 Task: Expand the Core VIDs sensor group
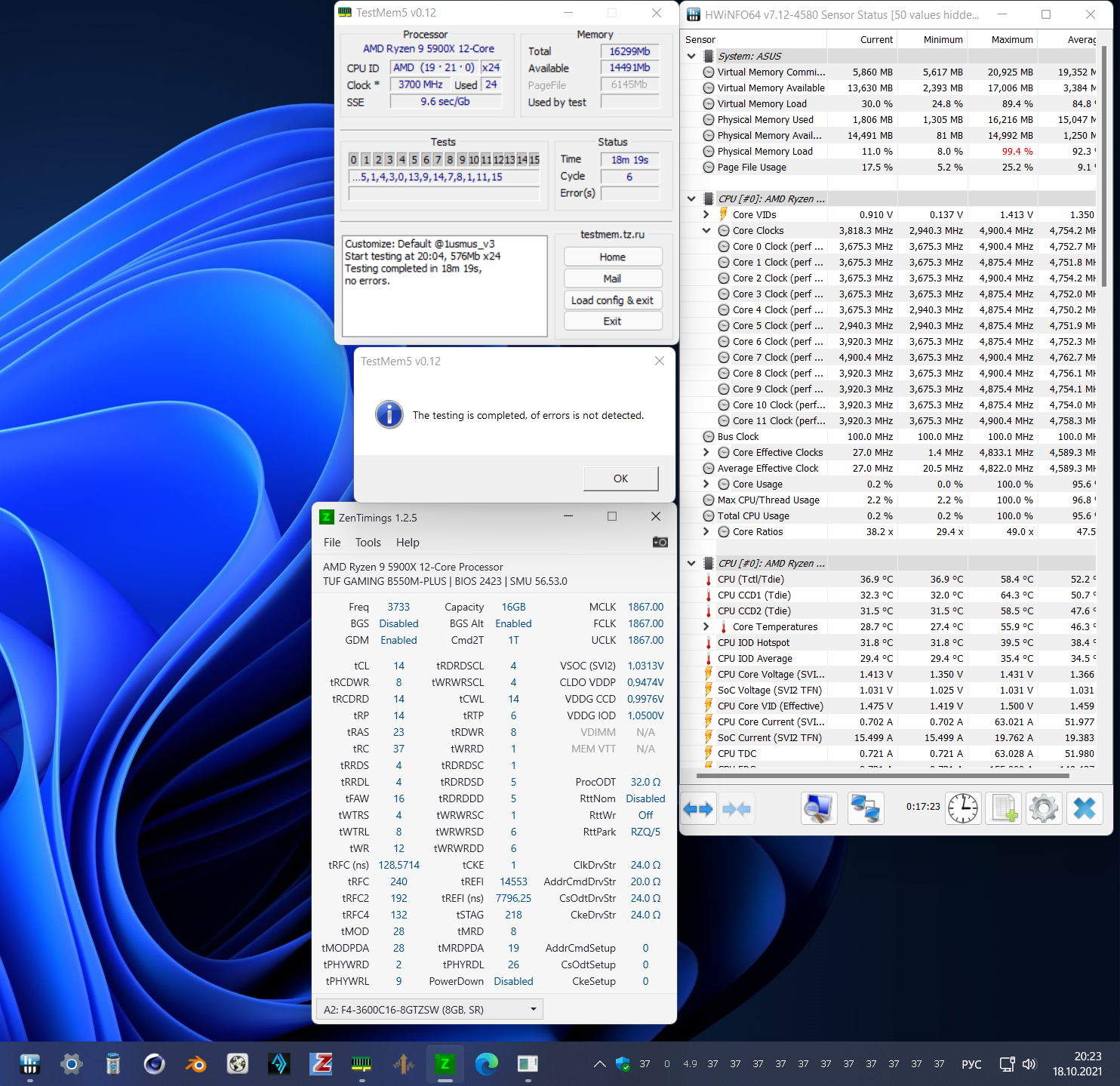click(x=706, y=215)
